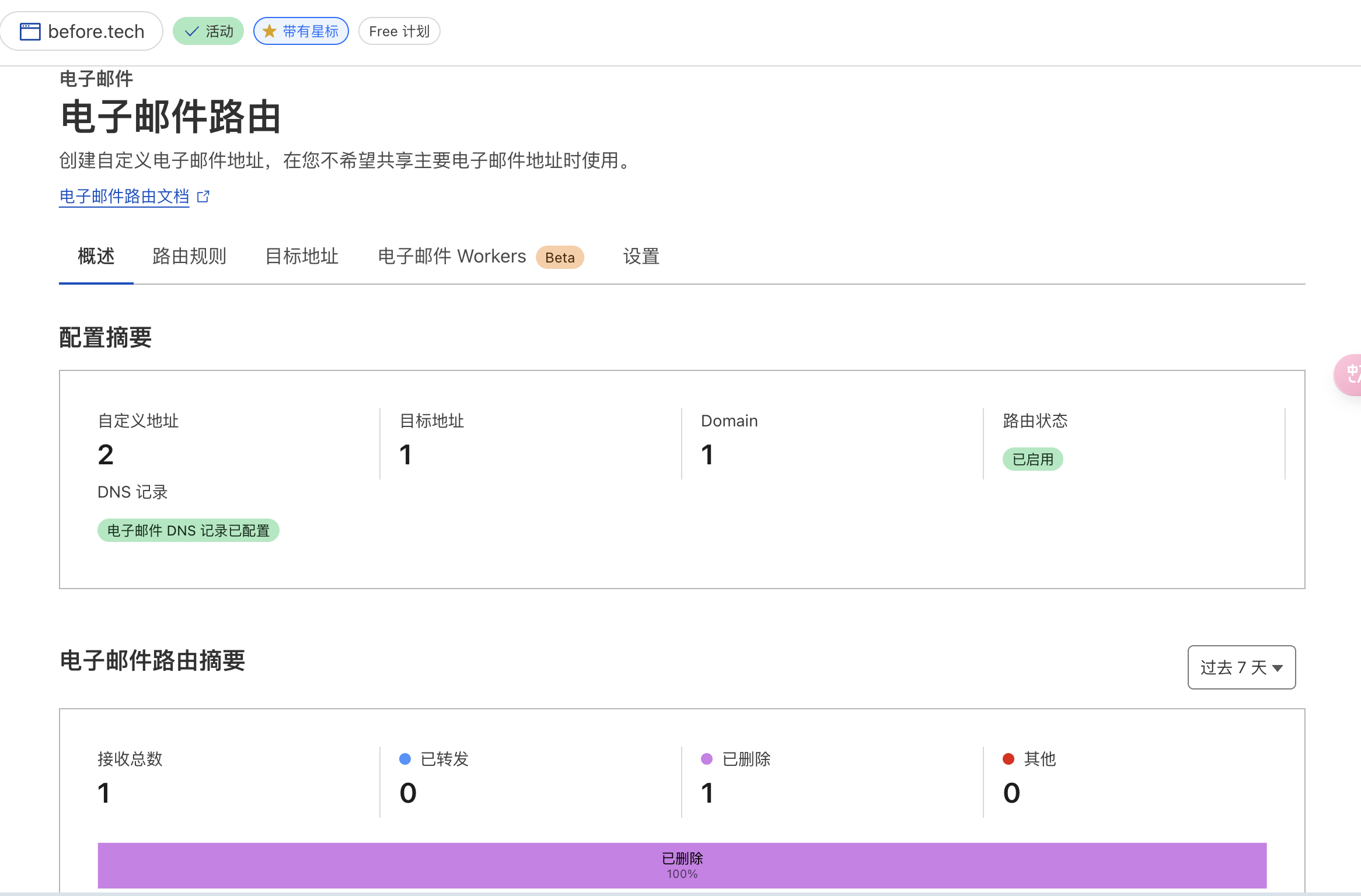
Task: Click the 电子邮件 DNS 记录已配置 badge
Action: [188, 531]
